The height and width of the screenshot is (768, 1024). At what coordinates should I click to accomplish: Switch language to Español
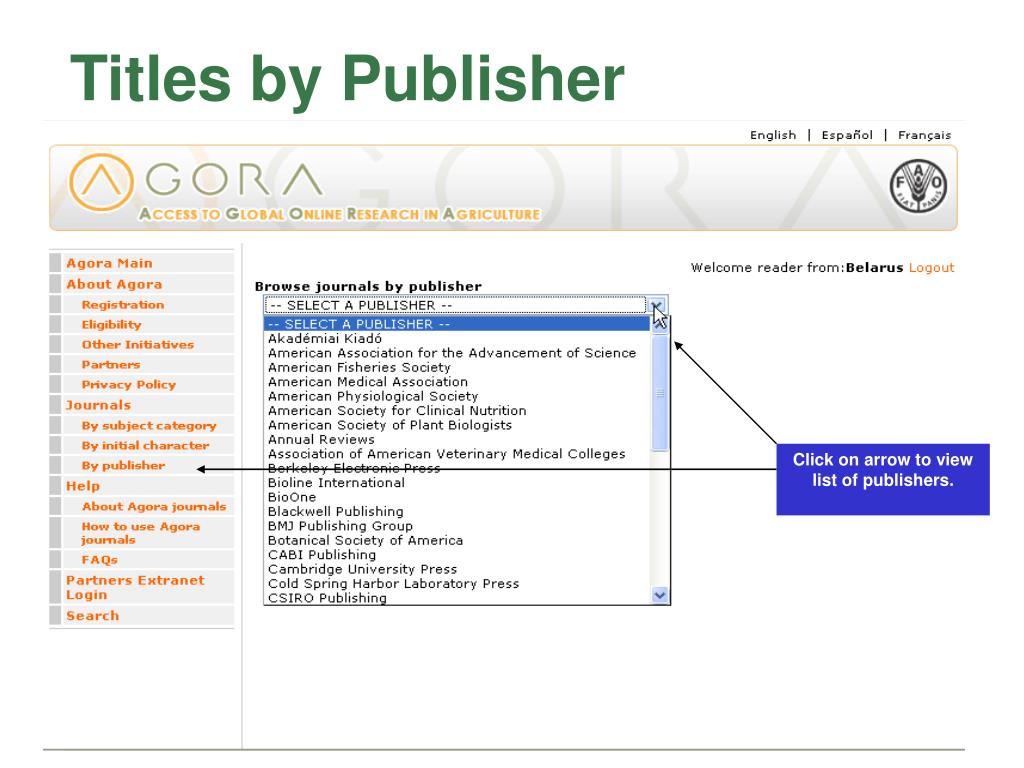pos(846,135)
